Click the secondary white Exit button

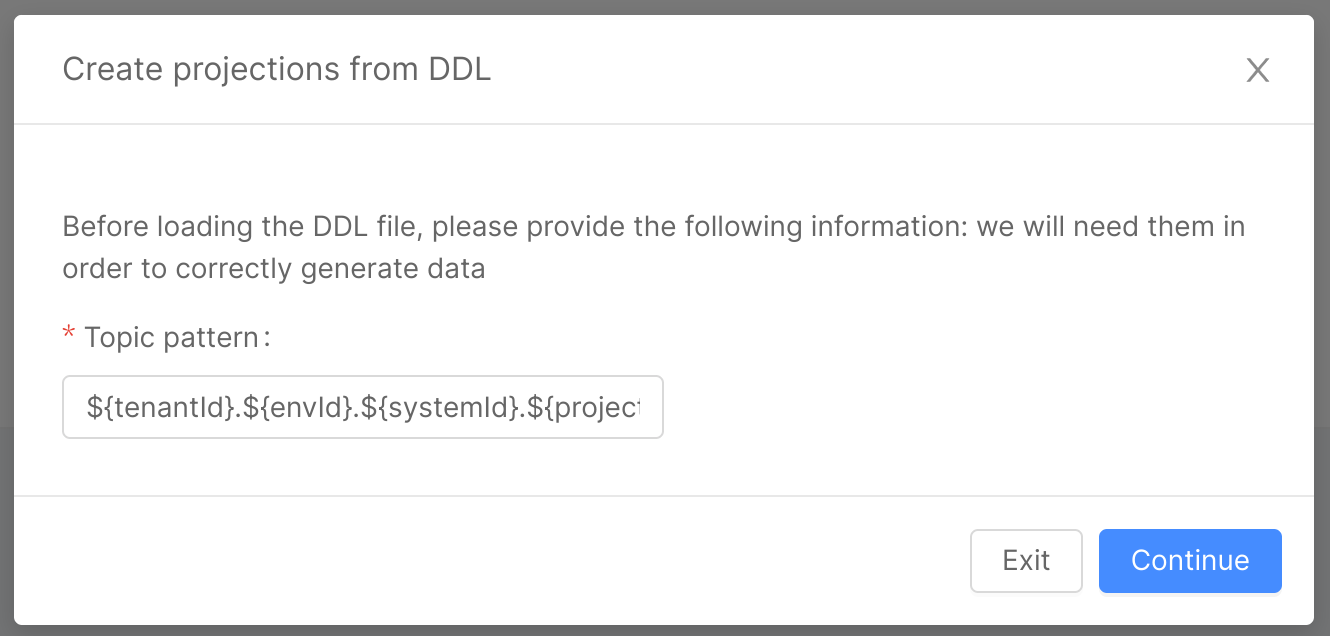click(x=1026, y=561)
